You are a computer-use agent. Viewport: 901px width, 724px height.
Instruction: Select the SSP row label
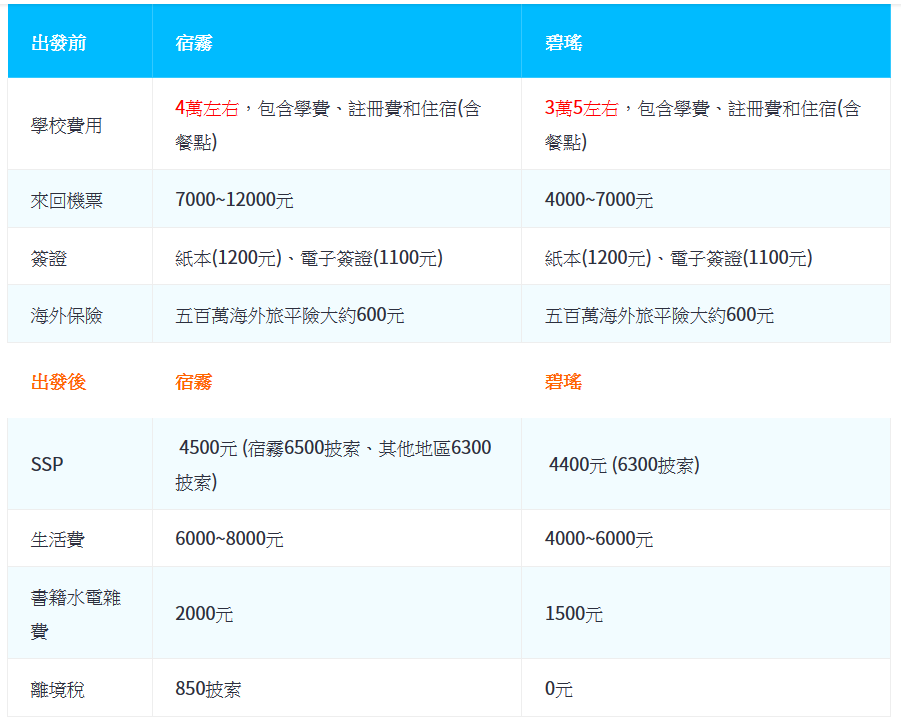pos(47,466)
